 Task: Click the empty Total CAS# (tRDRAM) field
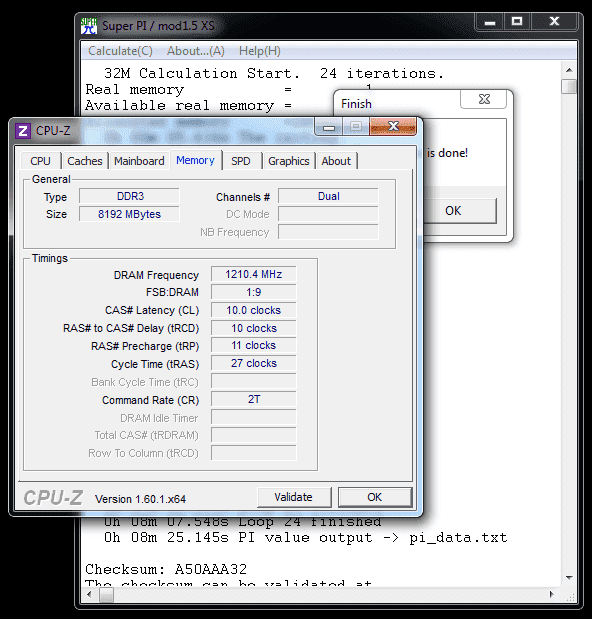tap(254, 435)
